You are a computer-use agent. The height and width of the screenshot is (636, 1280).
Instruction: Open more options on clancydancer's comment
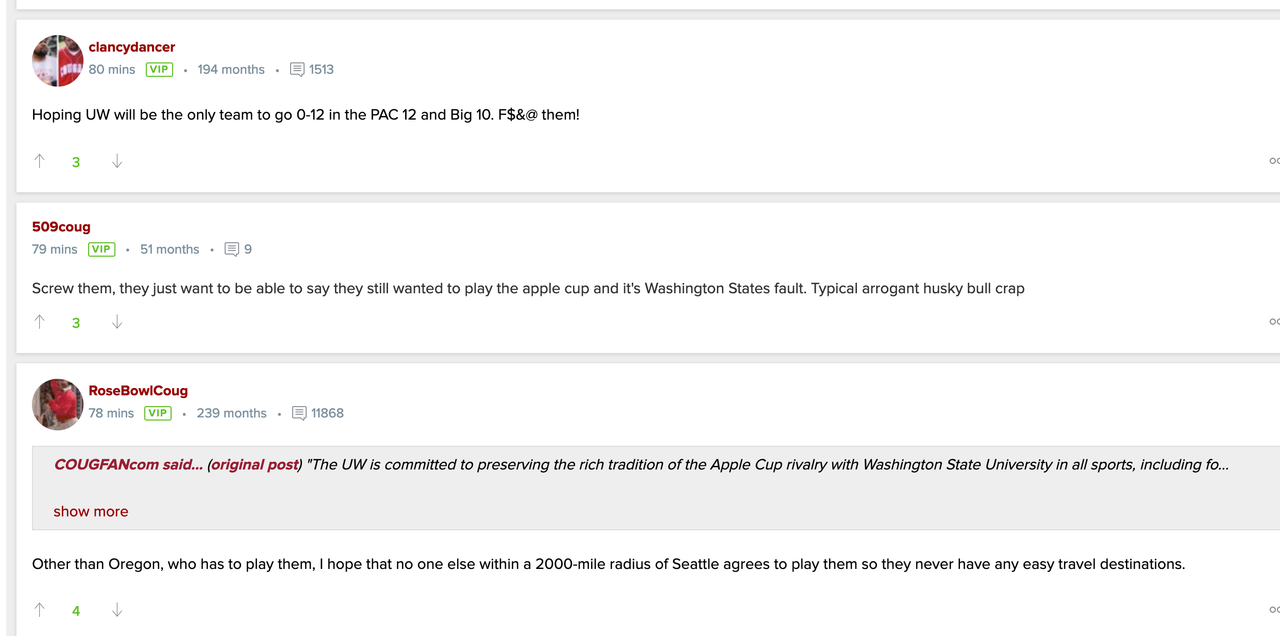[1274, 160]
